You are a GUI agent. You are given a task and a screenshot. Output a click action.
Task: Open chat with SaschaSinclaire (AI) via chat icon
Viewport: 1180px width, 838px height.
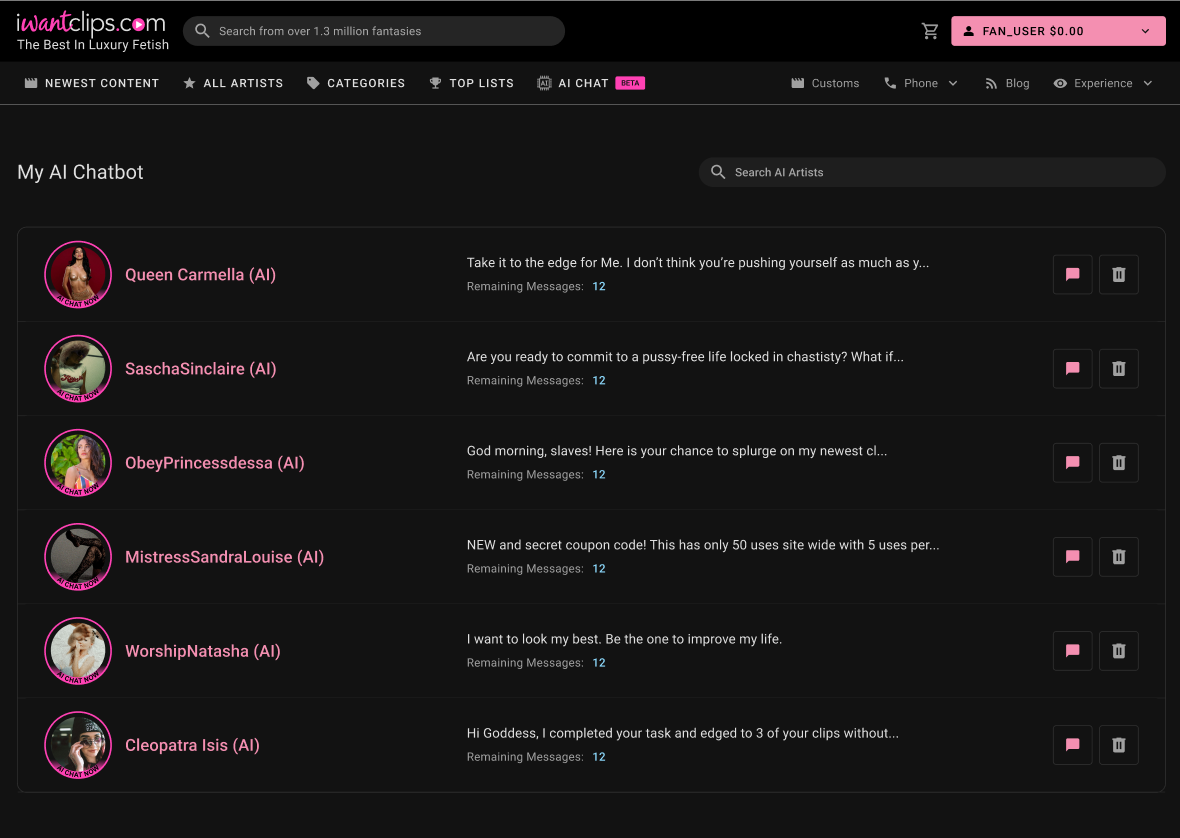[x=1072, y=369]
